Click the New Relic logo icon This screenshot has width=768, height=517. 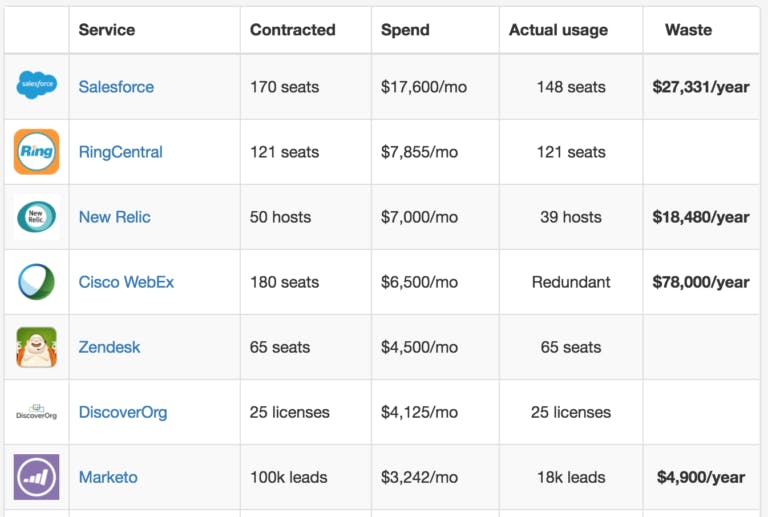37,217
